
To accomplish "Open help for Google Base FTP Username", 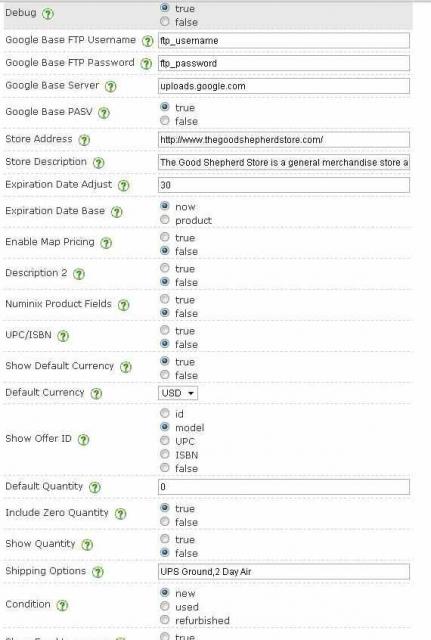I will [x=147, y=41].
